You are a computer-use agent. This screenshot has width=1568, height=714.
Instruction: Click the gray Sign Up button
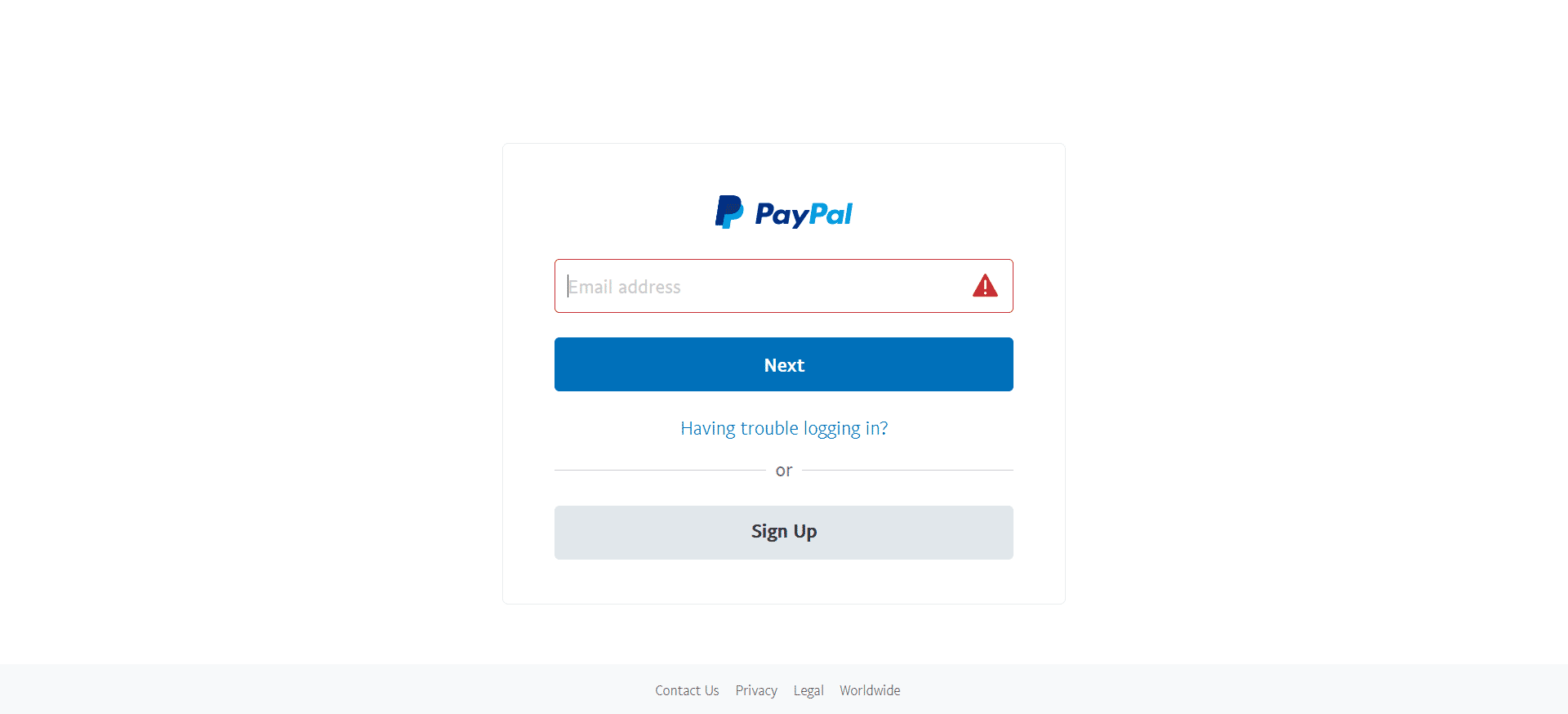[x=784, y=533]
